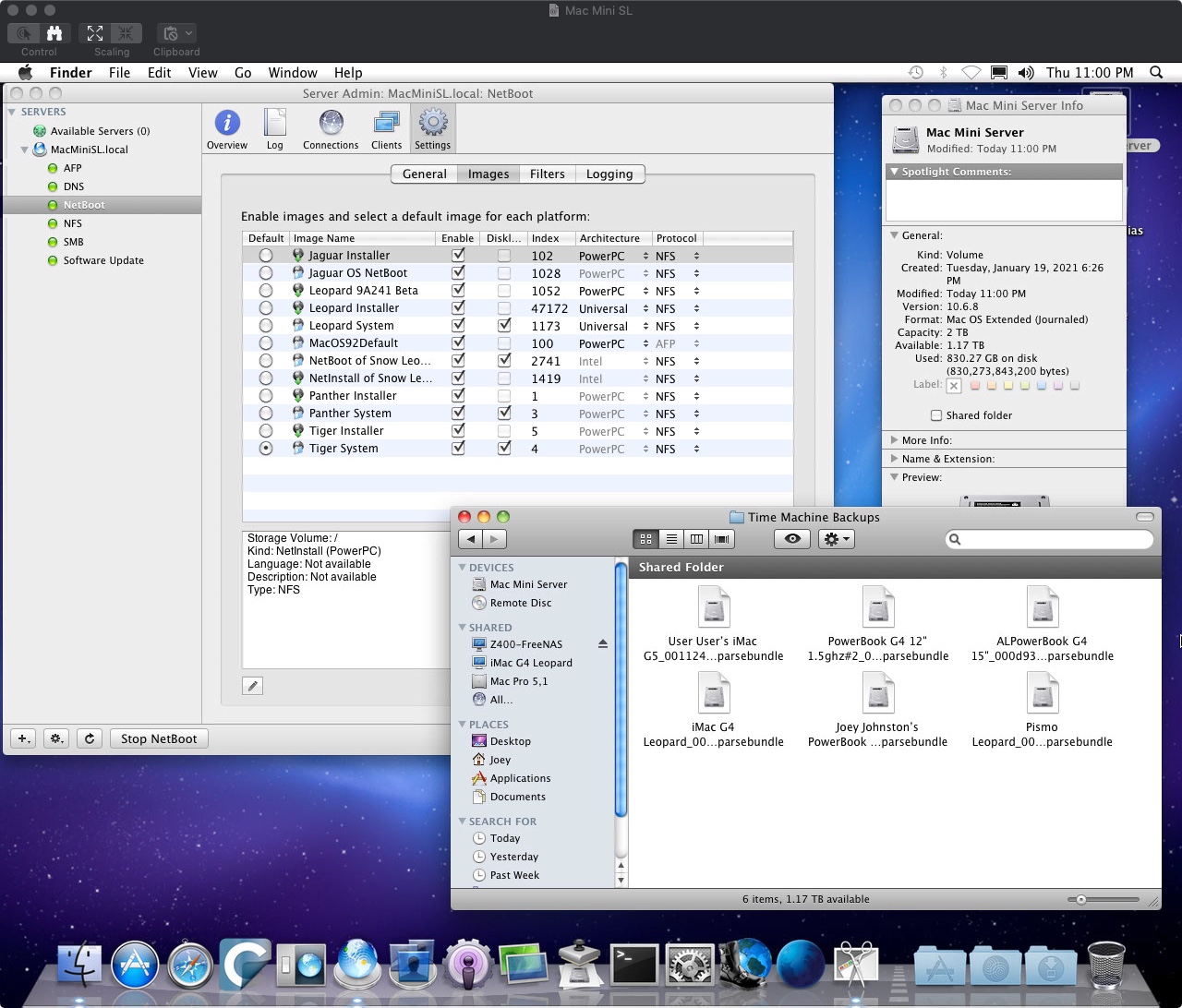Switch to the Filters tab
The image size is (1182, 1008).
pyautogui.click(x=547, y=174)
